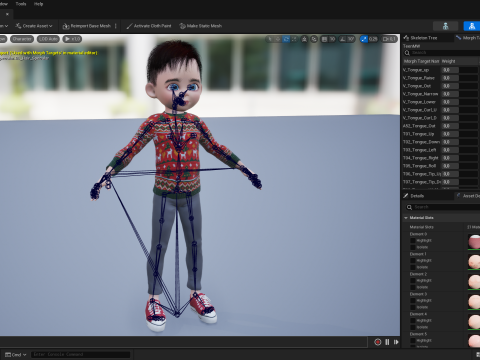
Task: Click the morph target search field
Action: tap(441, 53)
